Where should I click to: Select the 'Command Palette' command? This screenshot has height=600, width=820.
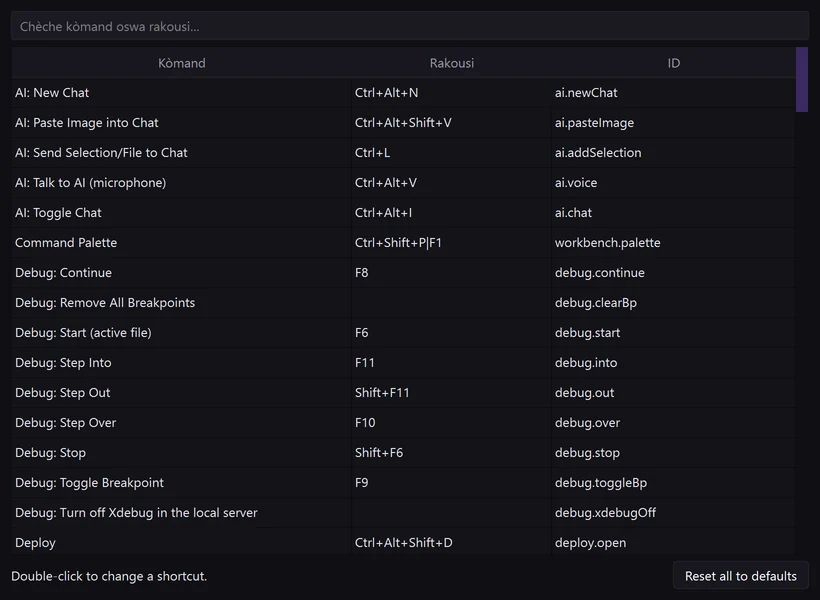(x=181, y=243)
